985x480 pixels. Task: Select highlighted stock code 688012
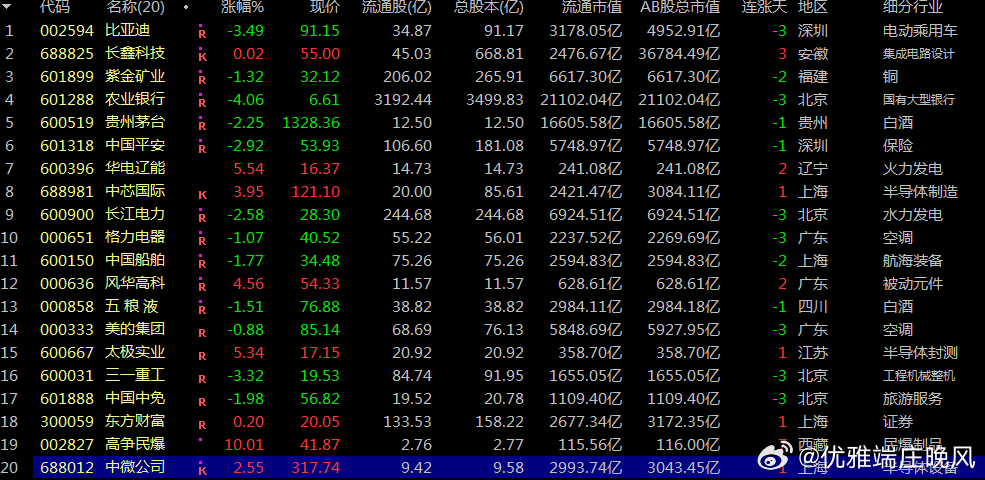click(x=67, y=467)
